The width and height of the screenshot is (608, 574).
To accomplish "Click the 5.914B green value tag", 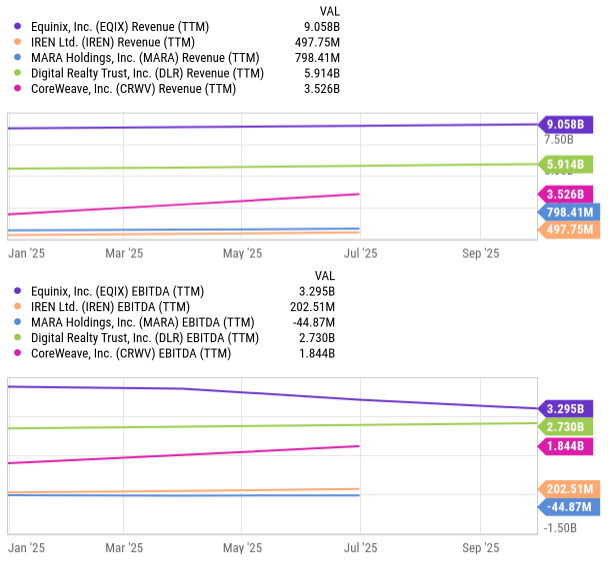I will pos(565,164).
